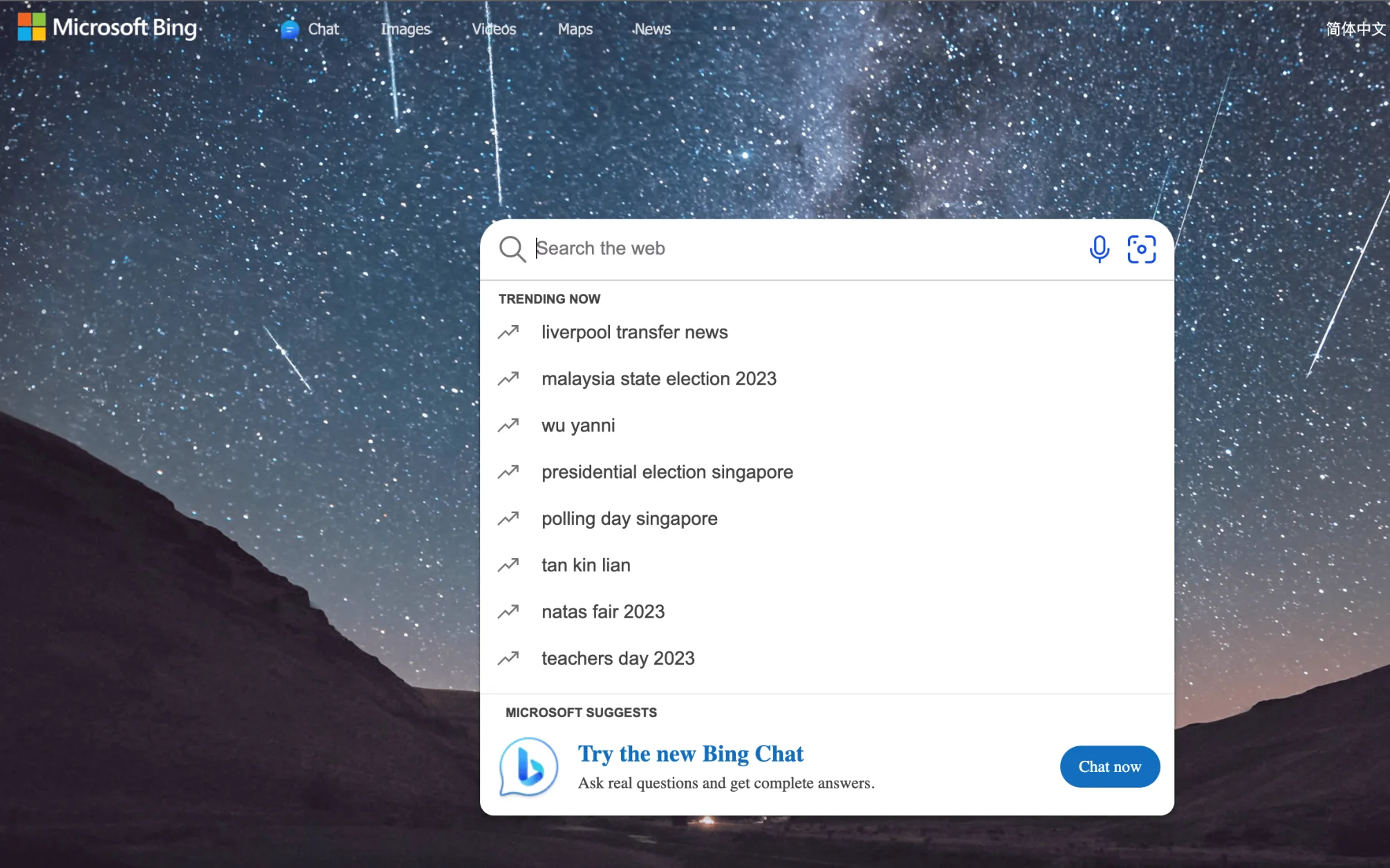Viewport: 1390px width, 868px height.
Task: Go to Maps
Action: [575, 29]
